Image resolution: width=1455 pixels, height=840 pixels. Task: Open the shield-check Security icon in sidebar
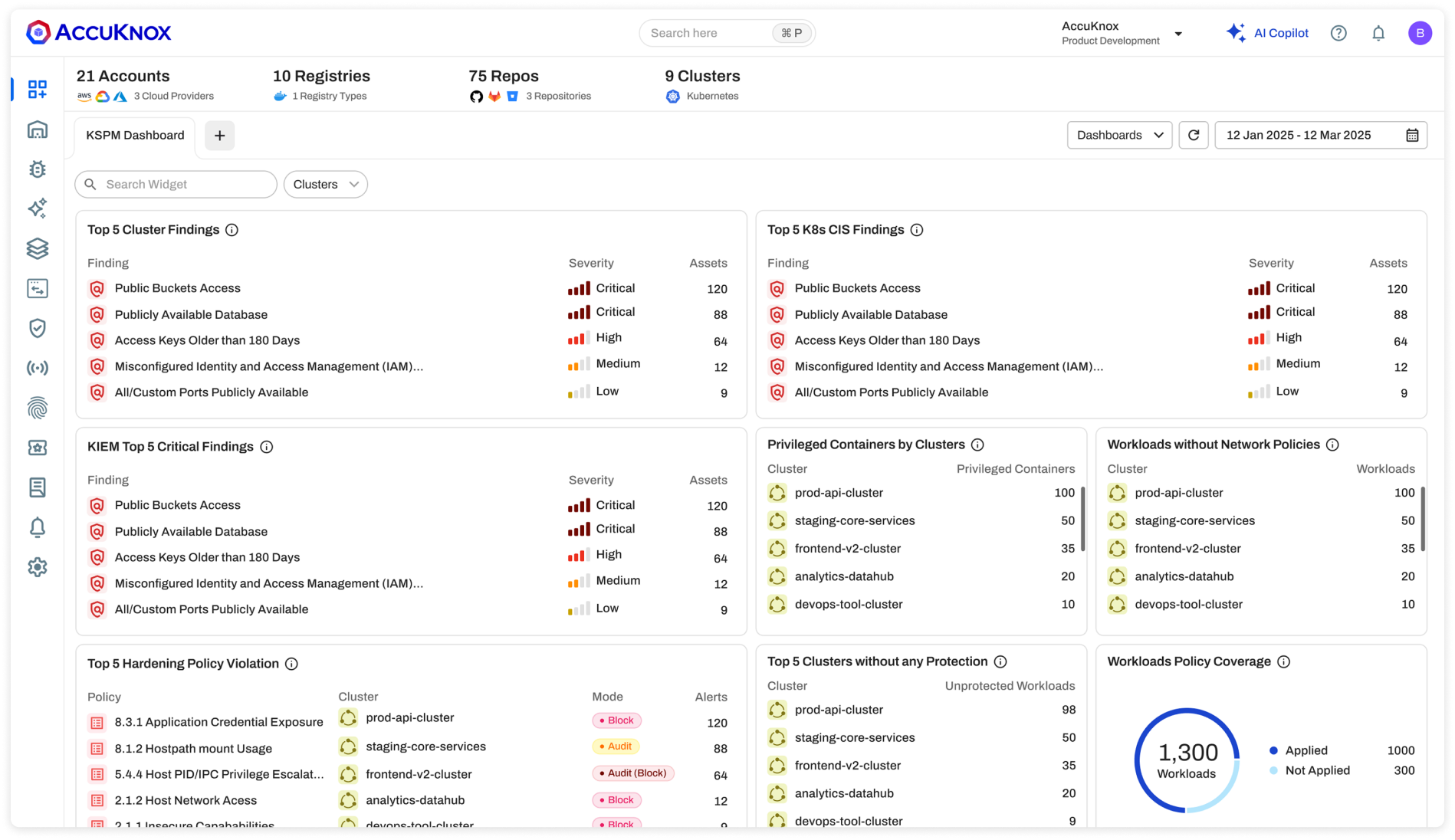point(37,328)
